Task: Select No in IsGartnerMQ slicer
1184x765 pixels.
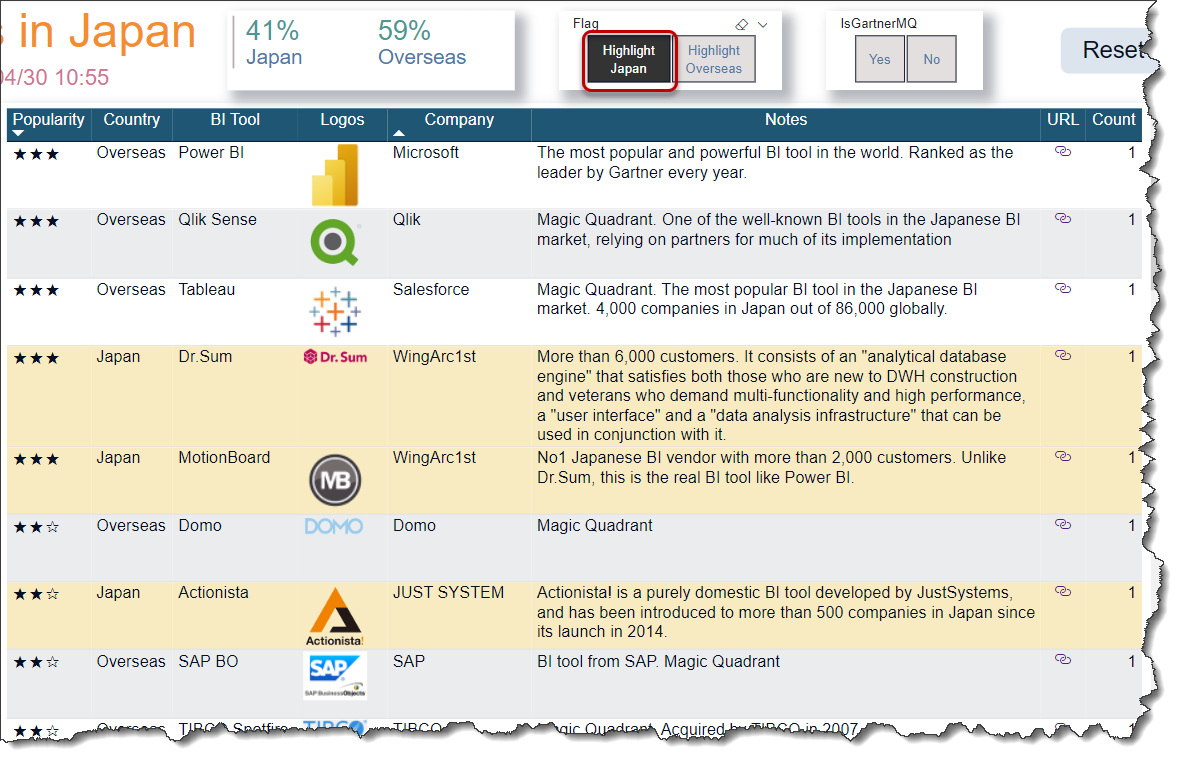Action: click(931, 59)
